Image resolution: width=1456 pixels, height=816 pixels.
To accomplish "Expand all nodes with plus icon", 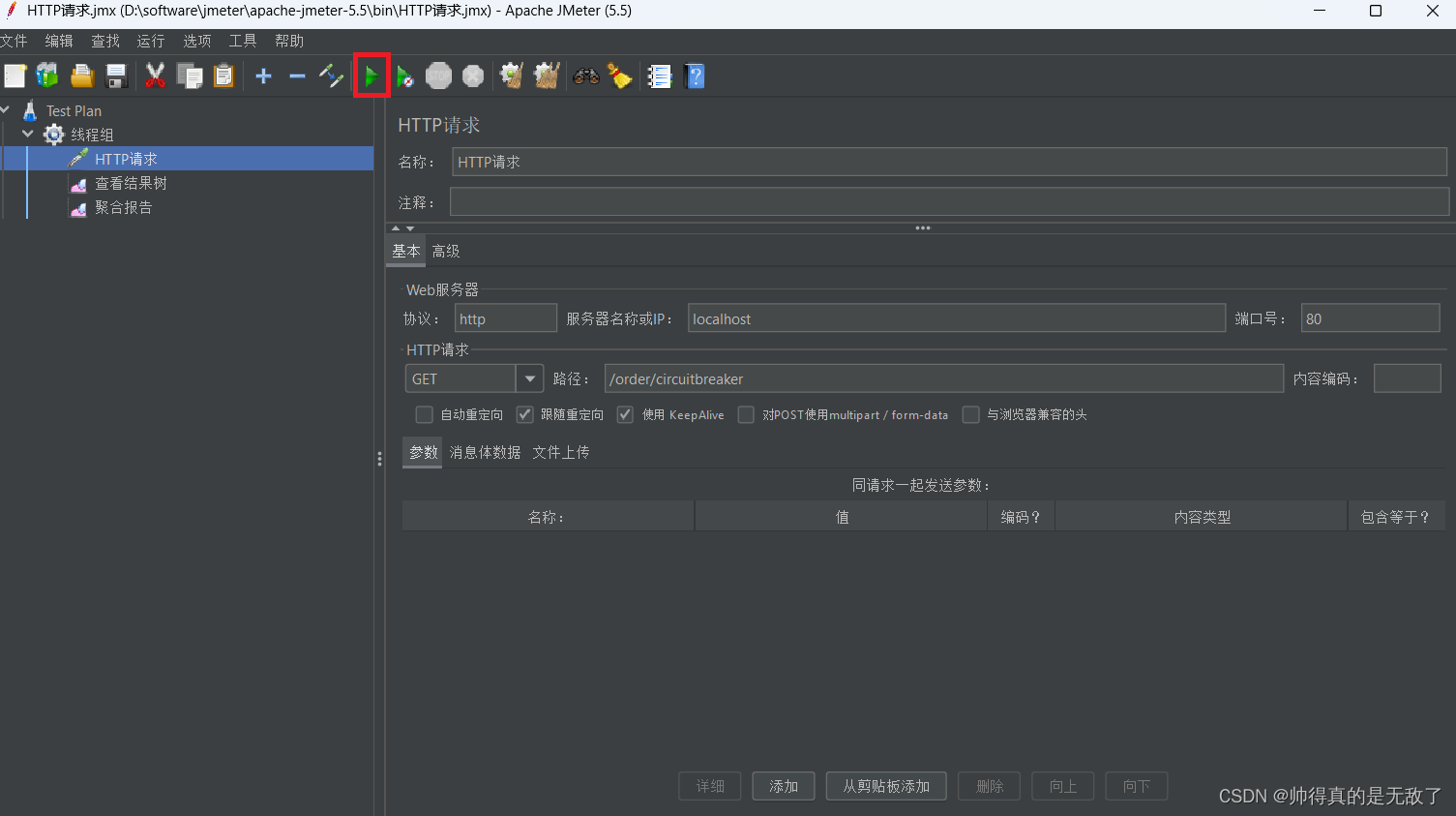I will pos(263,76).
